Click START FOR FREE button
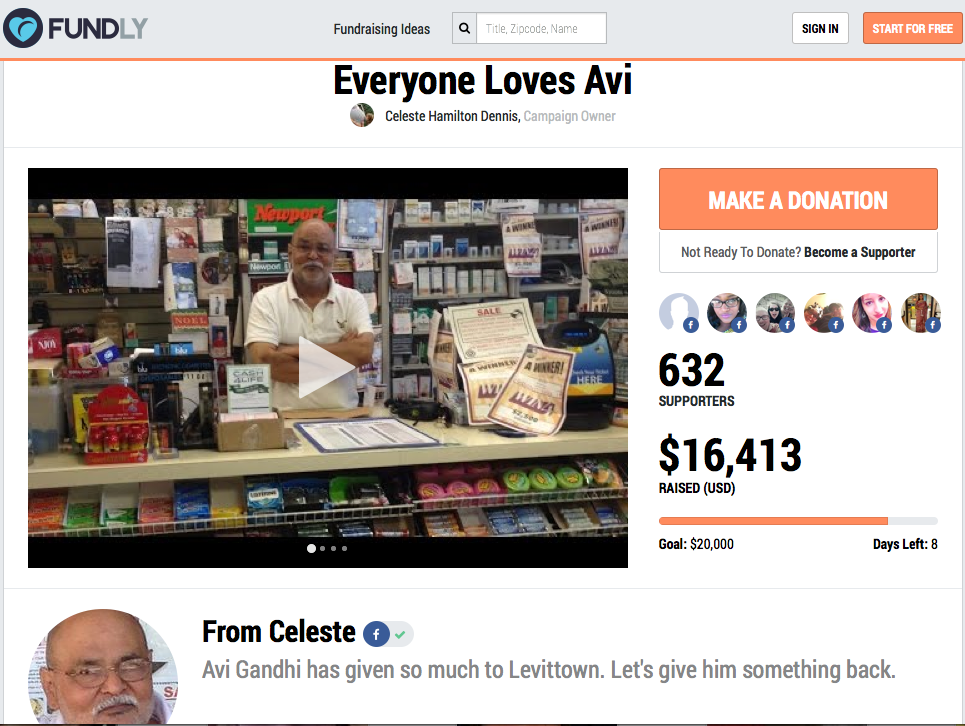The width and height of the screenshot is (965, 726). click(x=913, y=28)
